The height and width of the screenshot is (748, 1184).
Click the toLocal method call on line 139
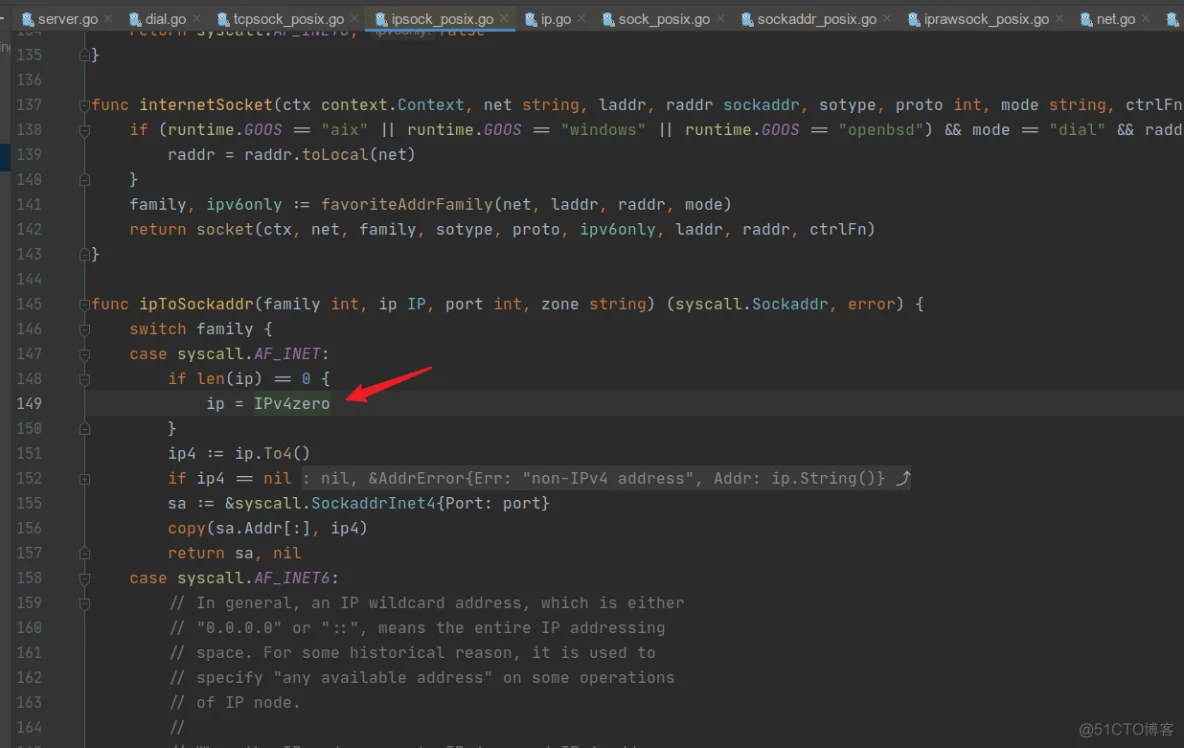pyautogui.click(x=335, y=155)
